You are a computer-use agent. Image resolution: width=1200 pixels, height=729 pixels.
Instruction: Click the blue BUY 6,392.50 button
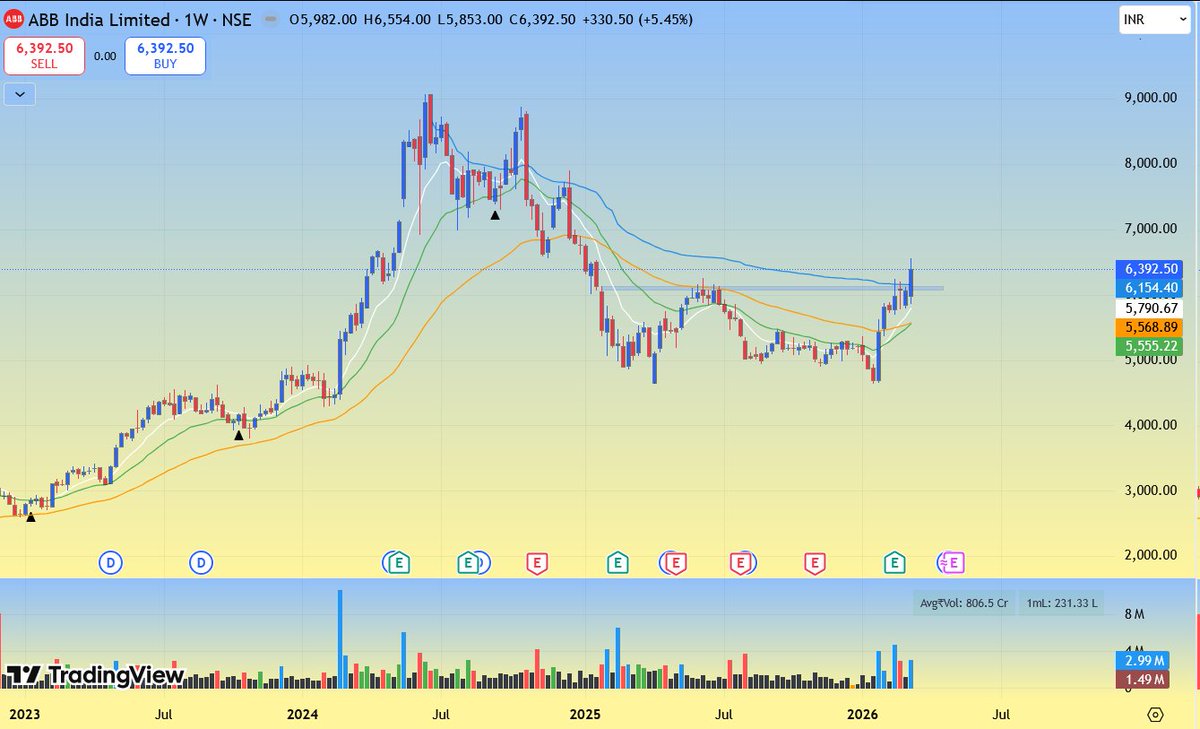(x=165, y=56)
